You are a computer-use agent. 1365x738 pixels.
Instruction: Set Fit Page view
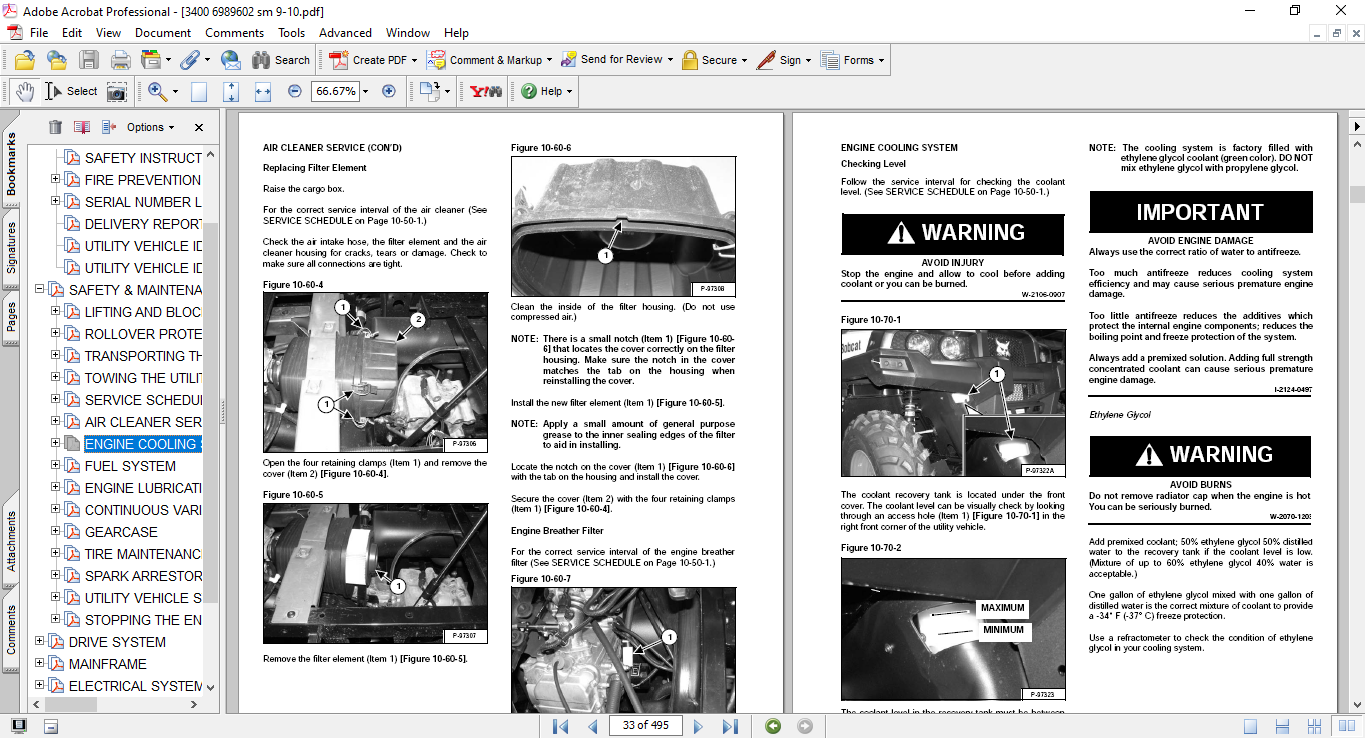[x=231, y=91]
